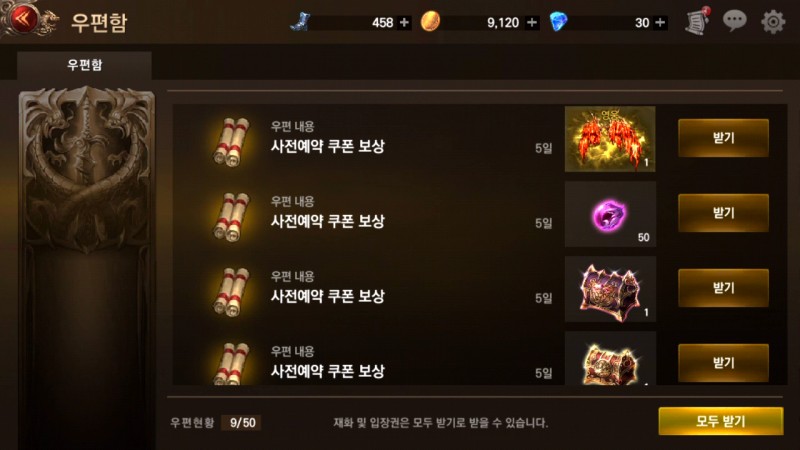
Task: Open the quest scroll icon with red notification
Action: pos(697,21)
